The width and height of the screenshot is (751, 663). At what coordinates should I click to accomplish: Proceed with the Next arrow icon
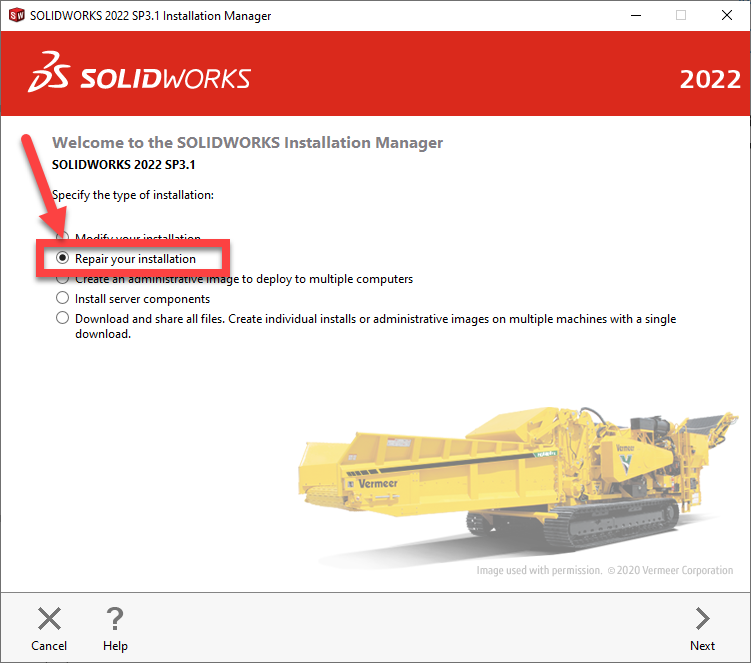pyautogui.click(x=702, y=618)
